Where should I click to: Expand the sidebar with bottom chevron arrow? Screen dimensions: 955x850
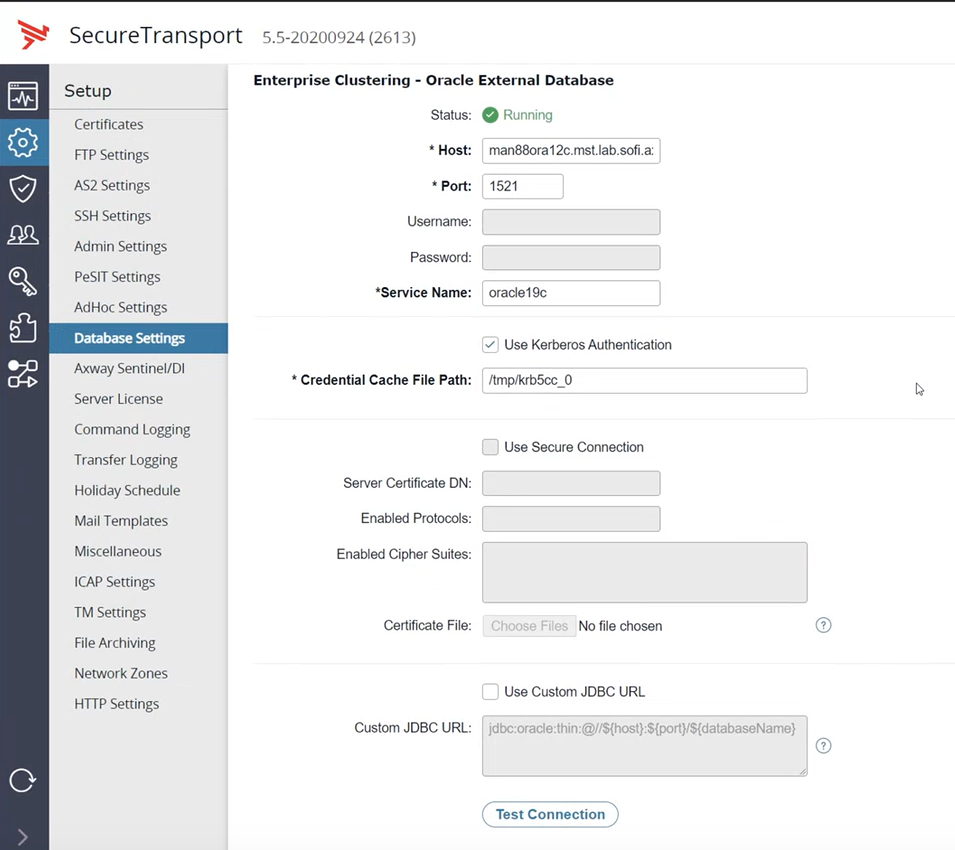click(23, 836)
